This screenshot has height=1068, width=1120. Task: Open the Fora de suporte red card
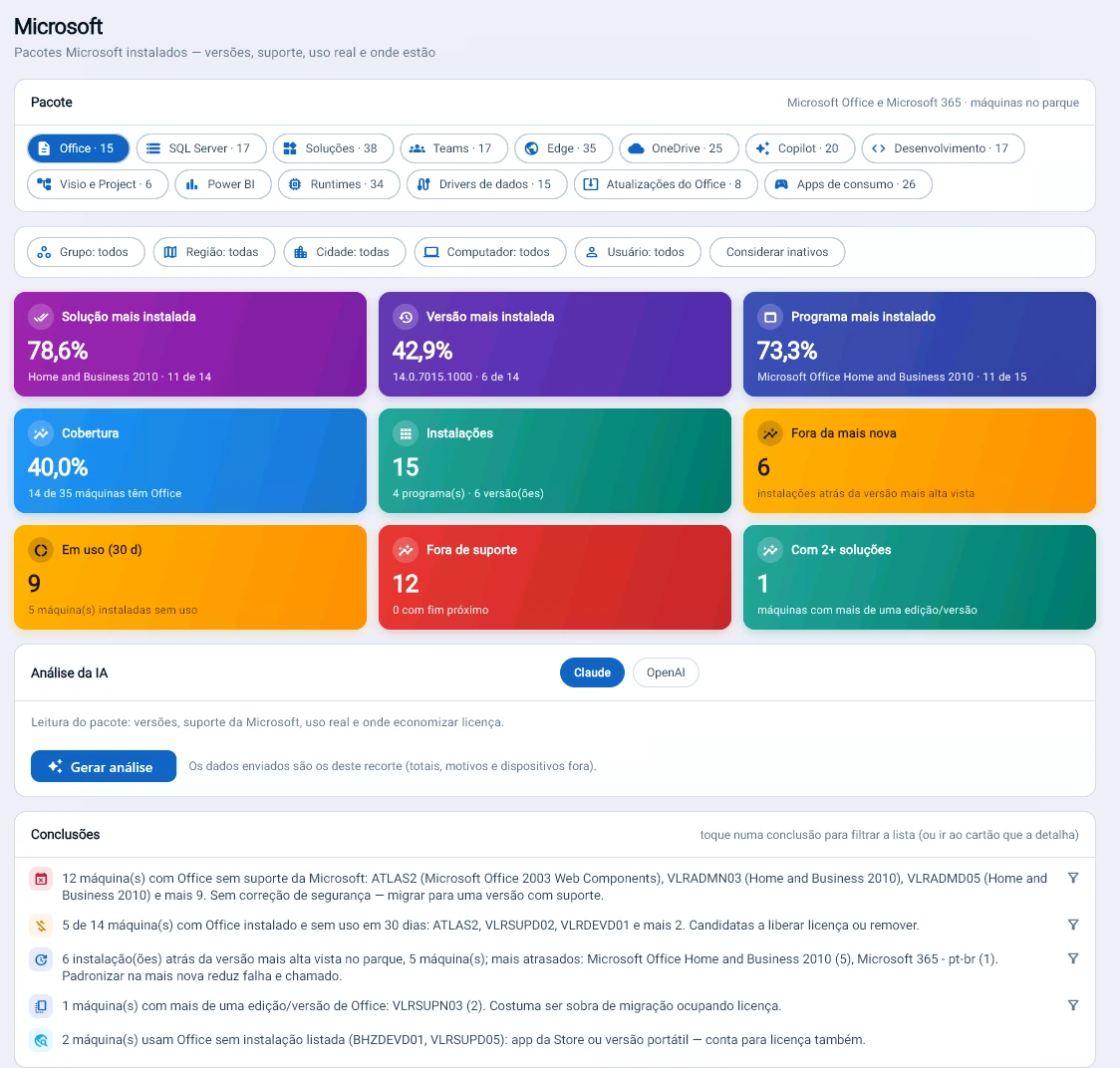pos(554,577)
